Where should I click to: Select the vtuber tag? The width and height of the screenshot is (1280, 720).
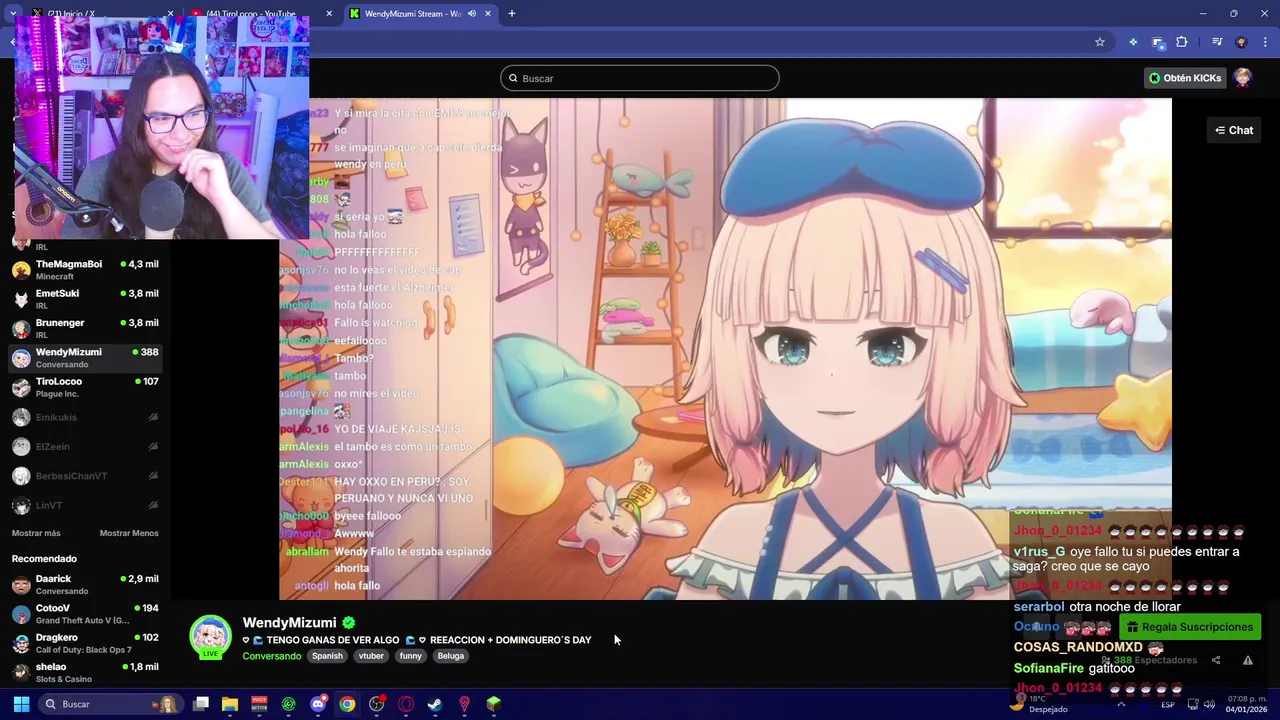tap(371, 656)
